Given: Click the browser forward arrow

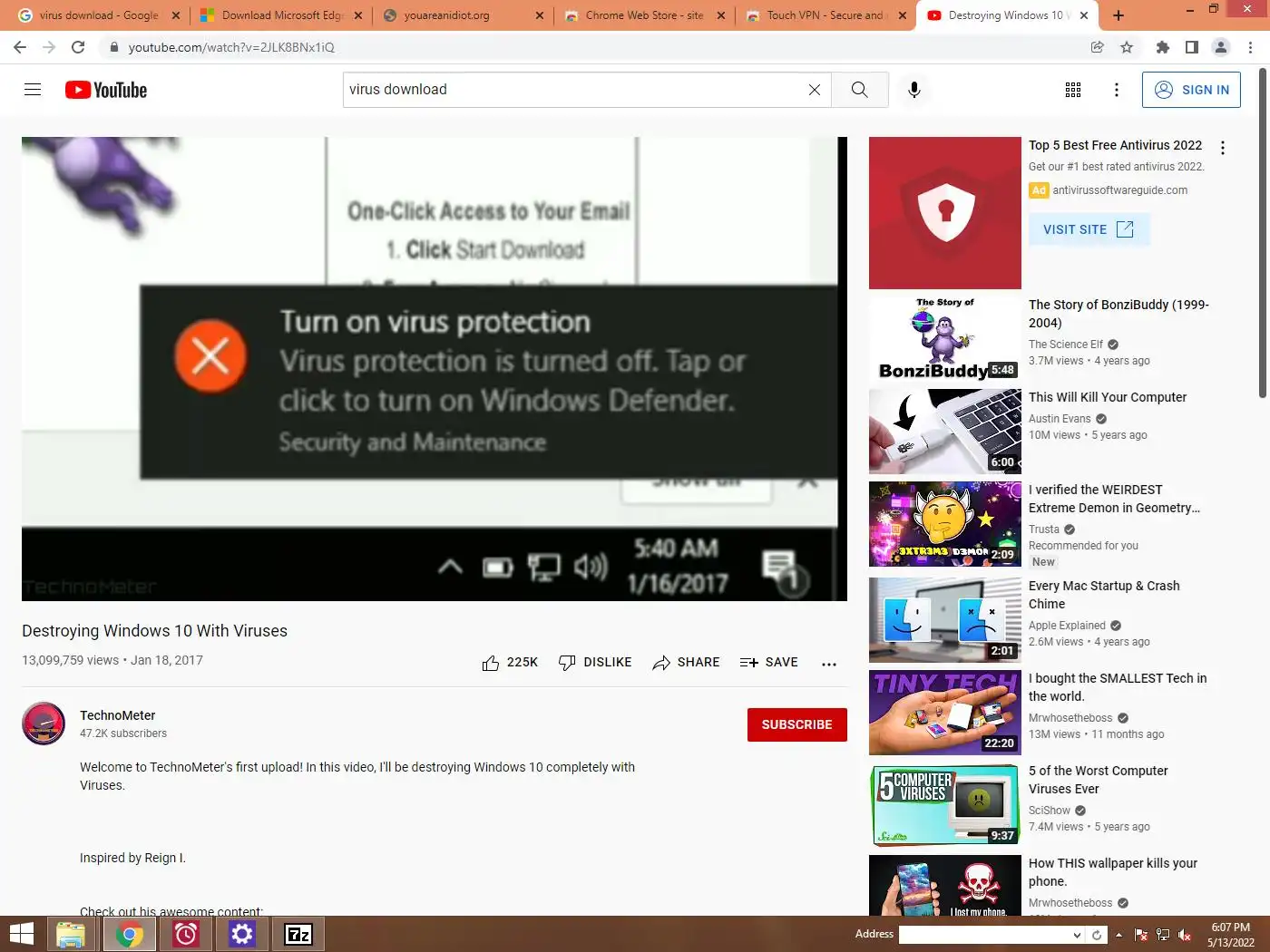Looking at the screenshot, I should pos(49,47).
